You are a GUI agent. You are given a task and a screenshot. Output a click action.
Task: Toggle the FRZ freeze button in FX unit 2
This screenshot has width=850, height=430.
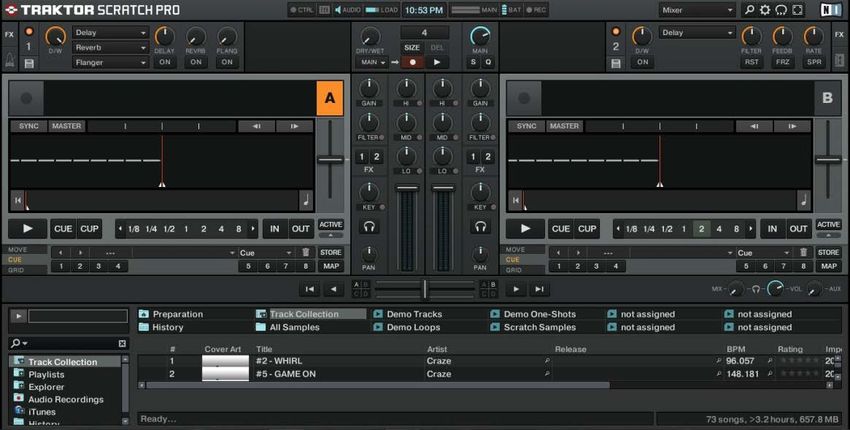pos(782,62)
